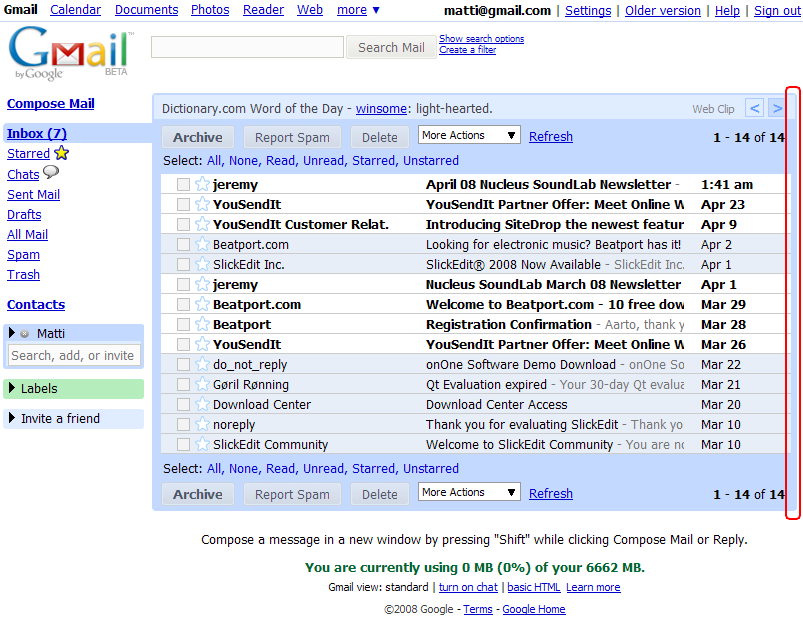This screenshot has width=803, height=623.
Task: Focus the mail search input field
Action: click(247, 47)
